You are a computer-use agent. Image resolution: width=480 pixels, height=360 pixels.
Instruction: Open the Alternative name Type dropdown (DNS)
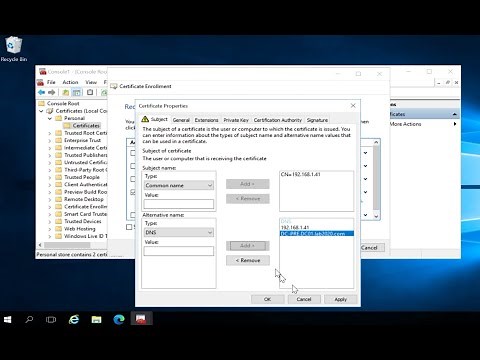179,232
